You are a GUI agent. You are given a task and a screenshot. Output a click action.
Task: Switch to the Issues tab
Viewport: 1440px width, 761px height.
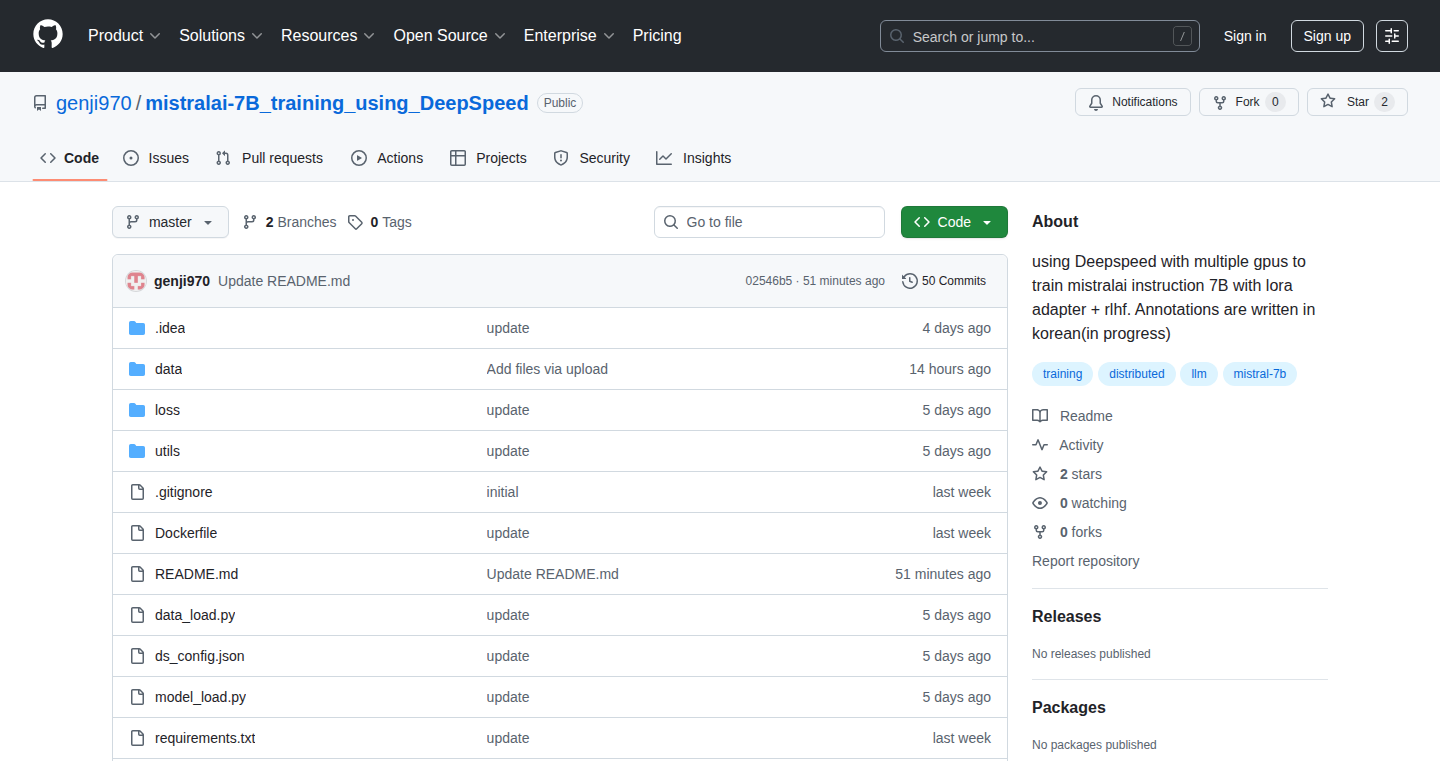(x=156, y=158)
